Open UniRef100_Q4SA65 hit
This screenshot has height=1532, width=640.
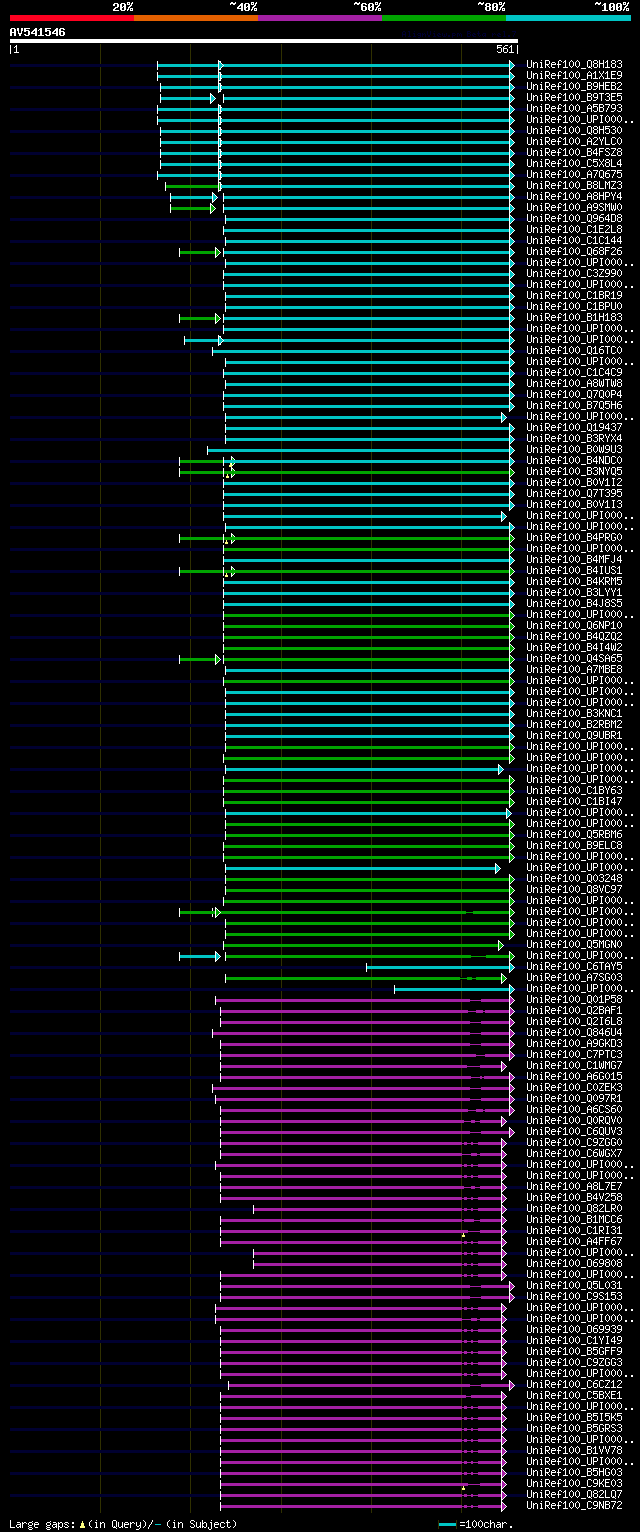(575, 658)
